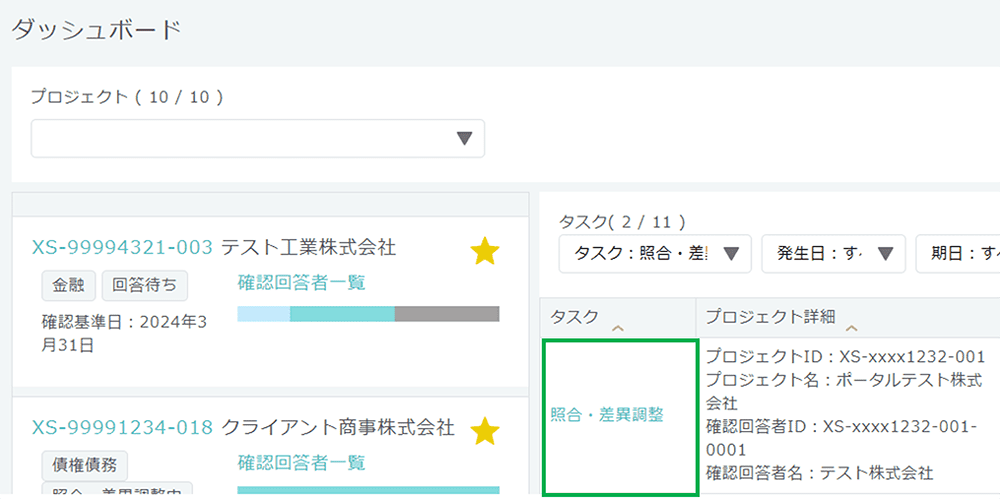Open 確認回答者一覧 for クライアント商事株式会社

[301, 462]
